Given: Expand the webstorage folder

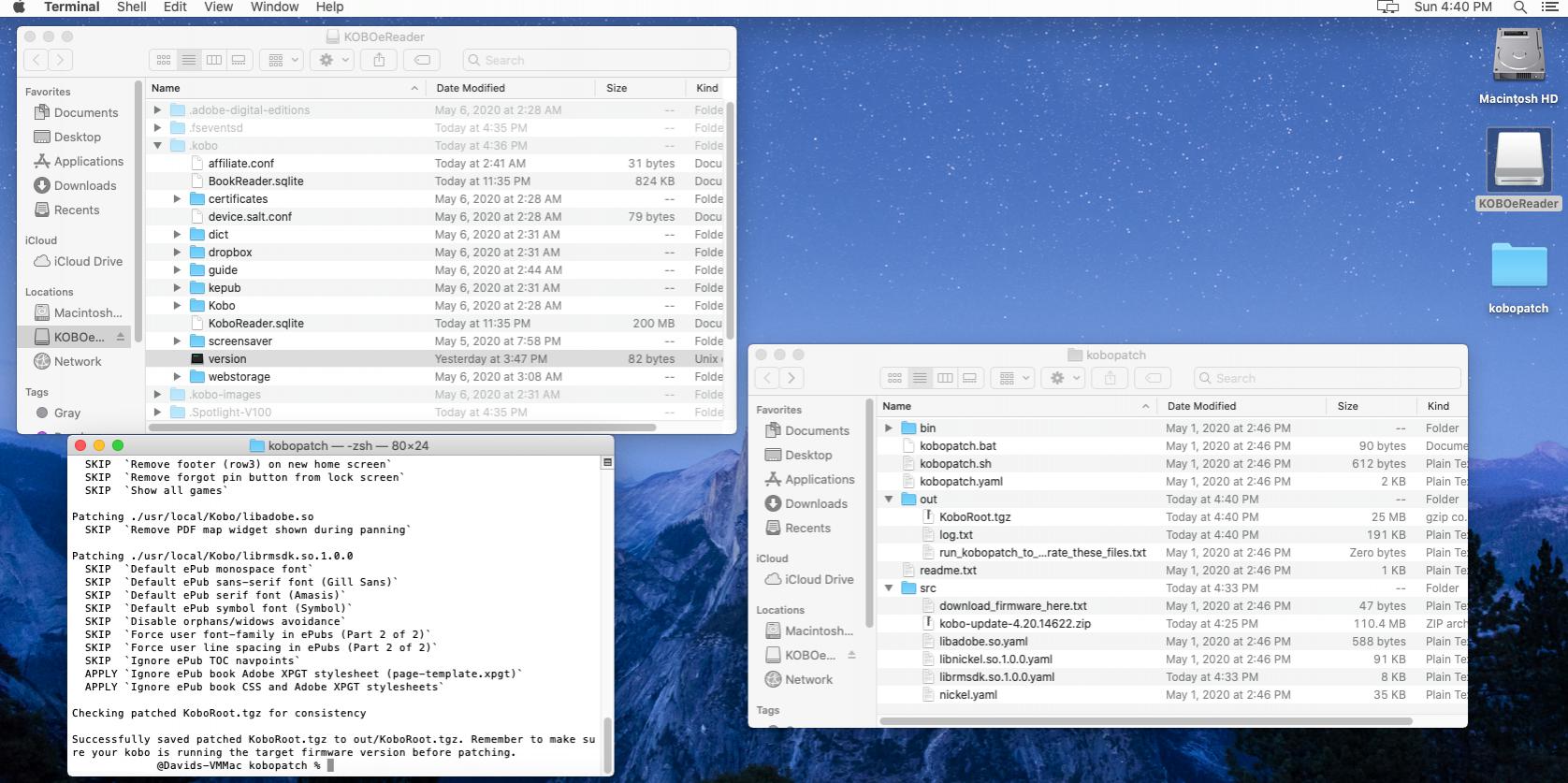Looking at the screenshot, I should [x=177, y=377].
